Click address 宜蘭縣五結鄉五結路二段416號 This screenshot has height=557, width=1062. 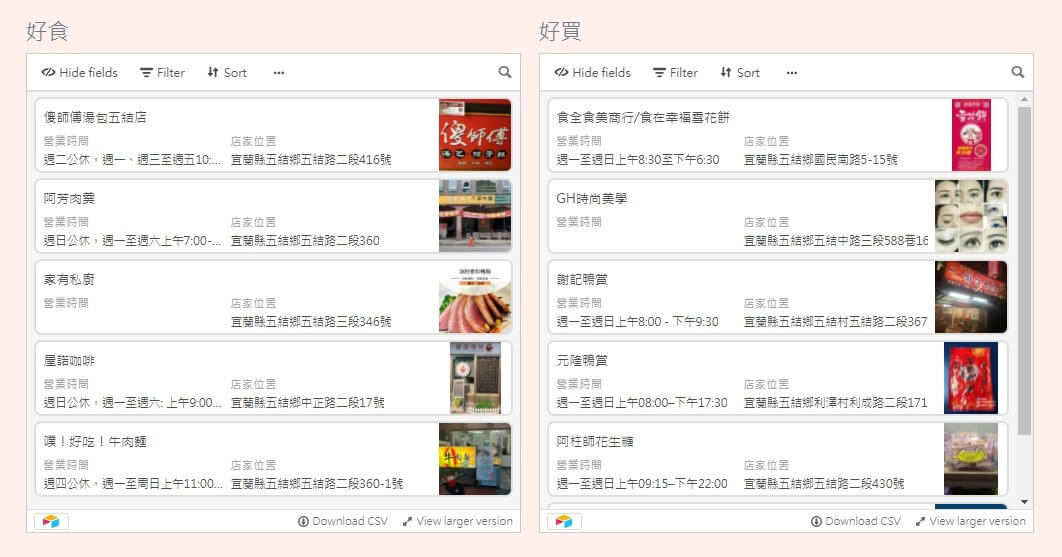(x=311, y=160)
